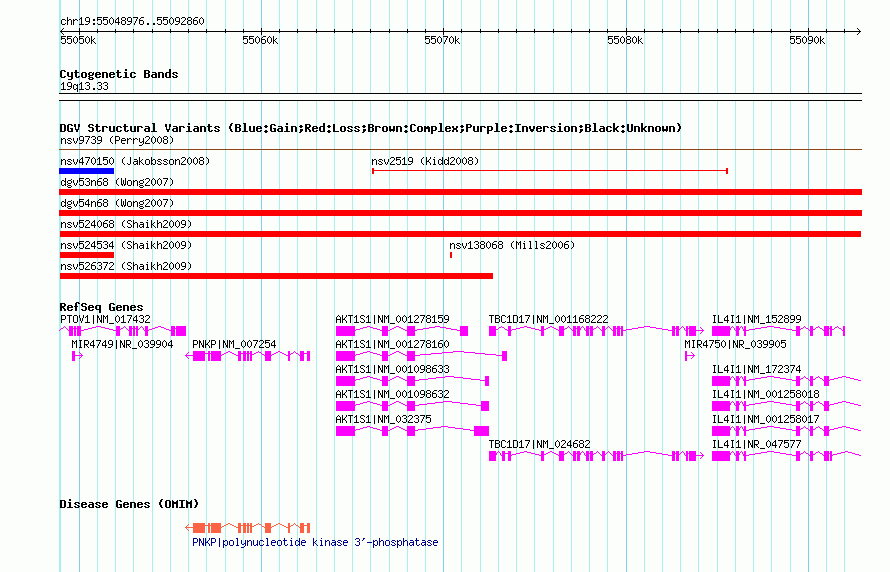Click the AKT1S1|NM_001278159 transcript glyph
Image resolution: width=890 pixels, height=572 pixels.
[x=402, y=331]
